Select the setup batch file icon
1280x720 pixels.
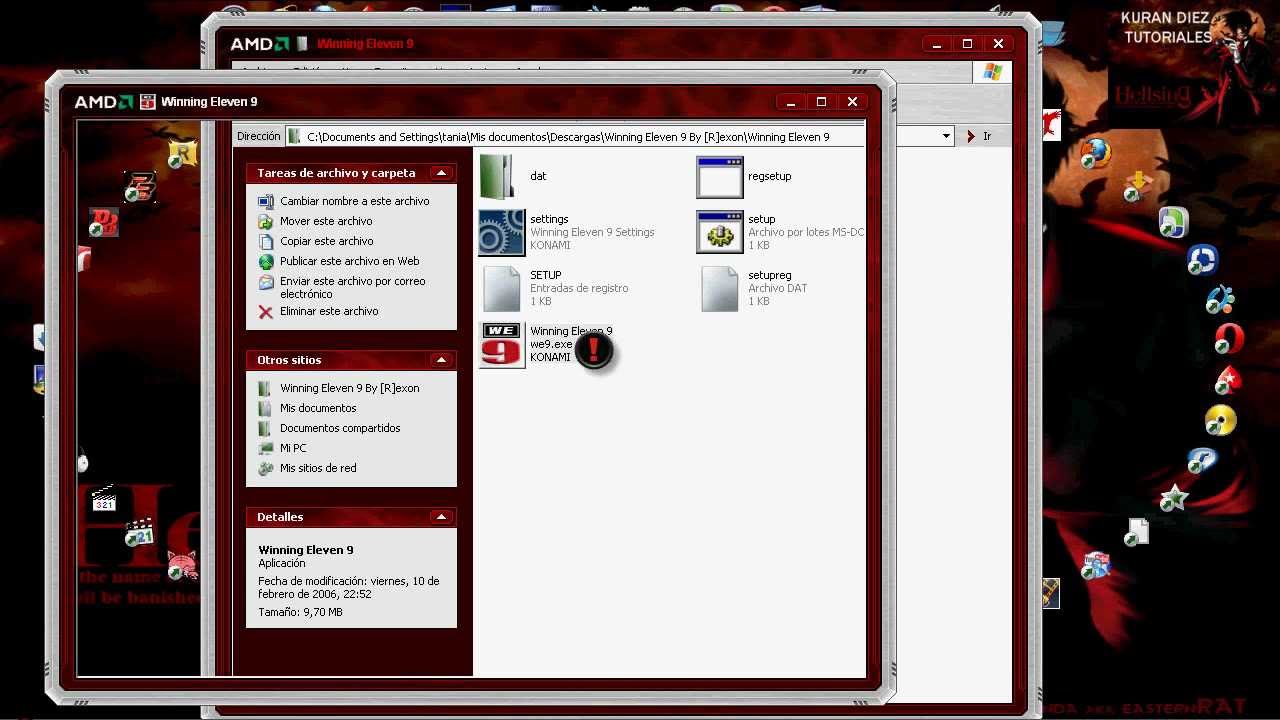coord(719,232)
